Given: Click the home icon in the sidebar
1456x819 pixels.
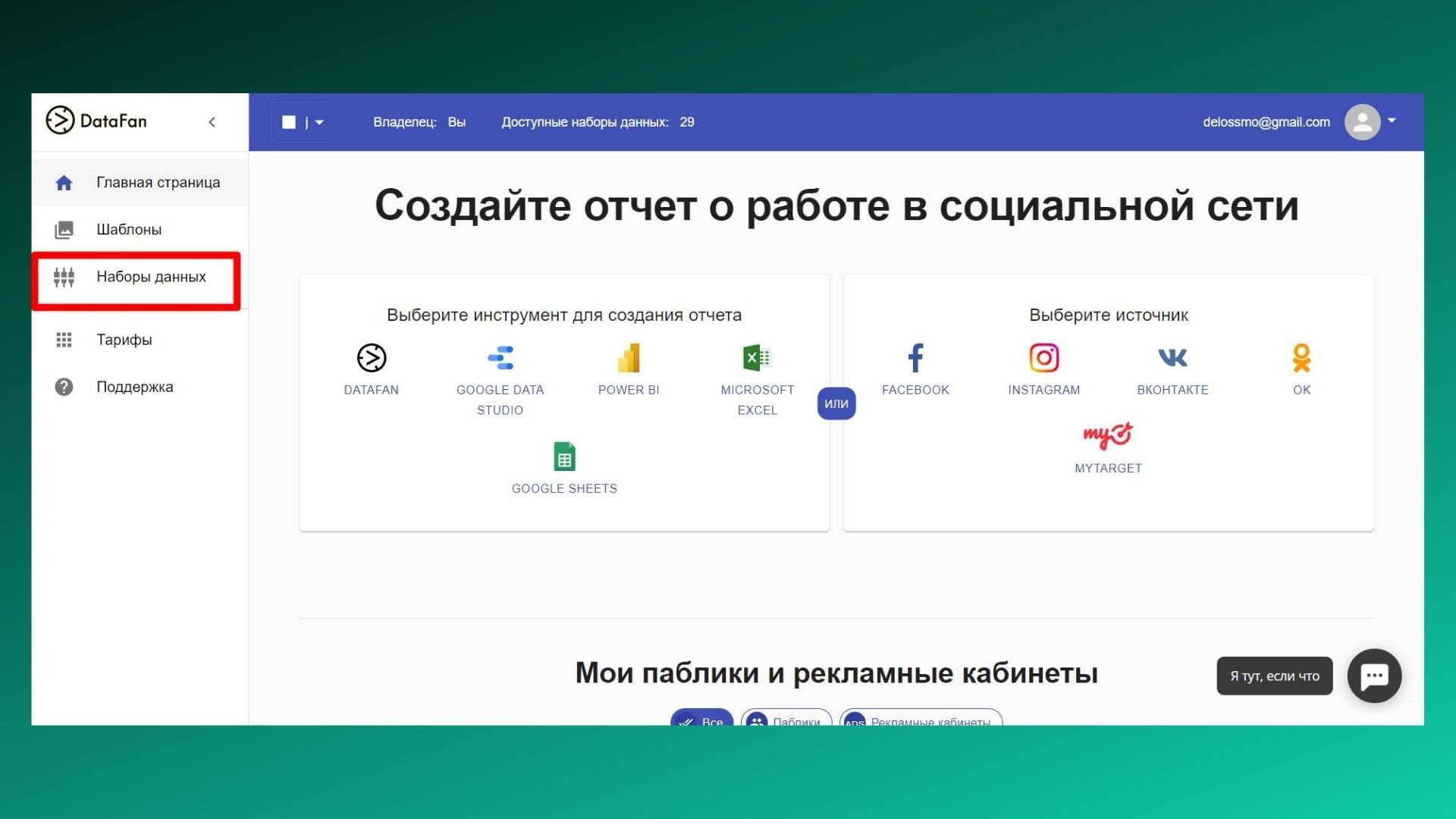Looking at the screenshot, I should pyautogui.click(x=64, y=183).
